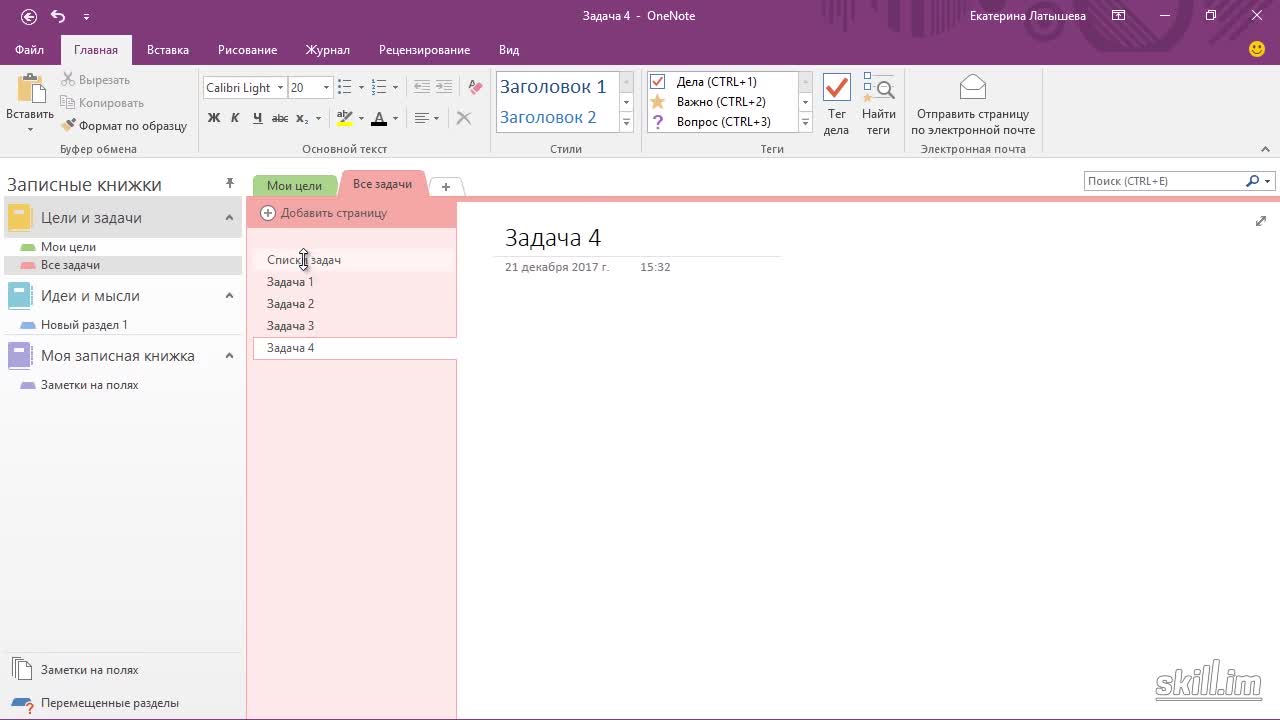Screen dimensions: 1280x720
Task: Open the Calibri Light font name dropdown
Action: (281, 88)
